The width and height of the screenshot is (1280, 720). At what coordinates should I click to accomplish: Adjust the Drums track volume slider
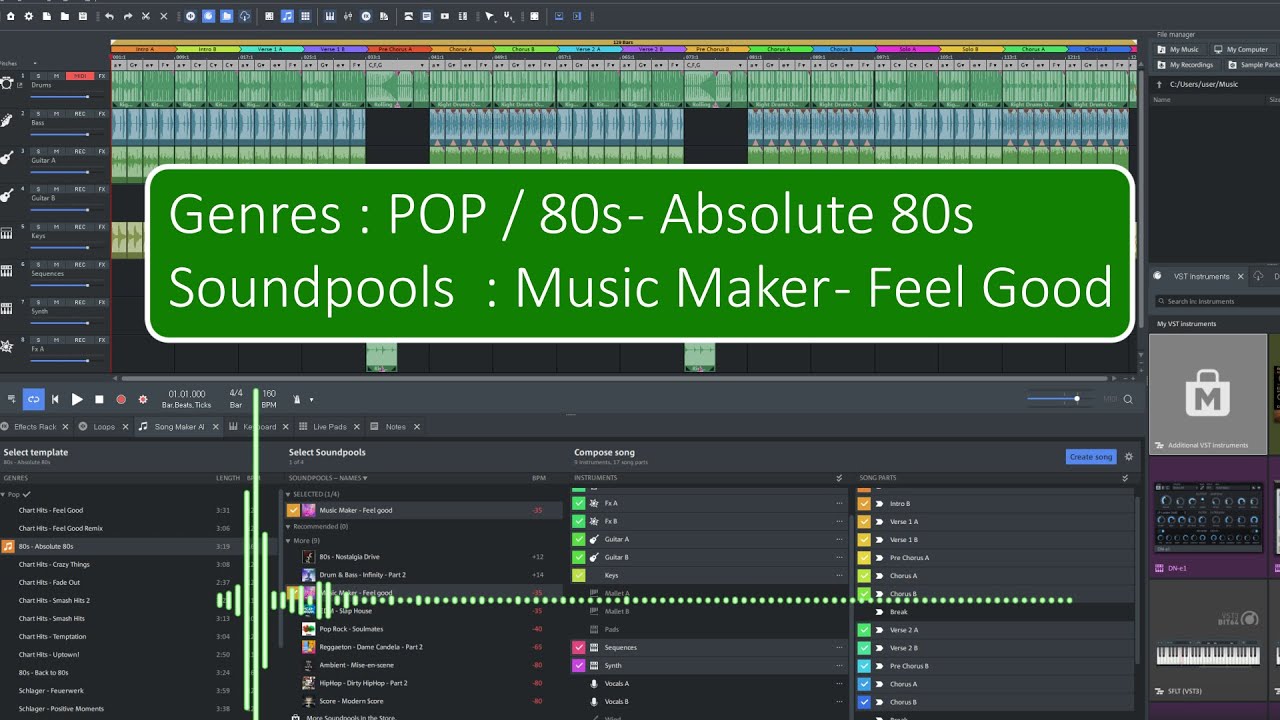67,96
